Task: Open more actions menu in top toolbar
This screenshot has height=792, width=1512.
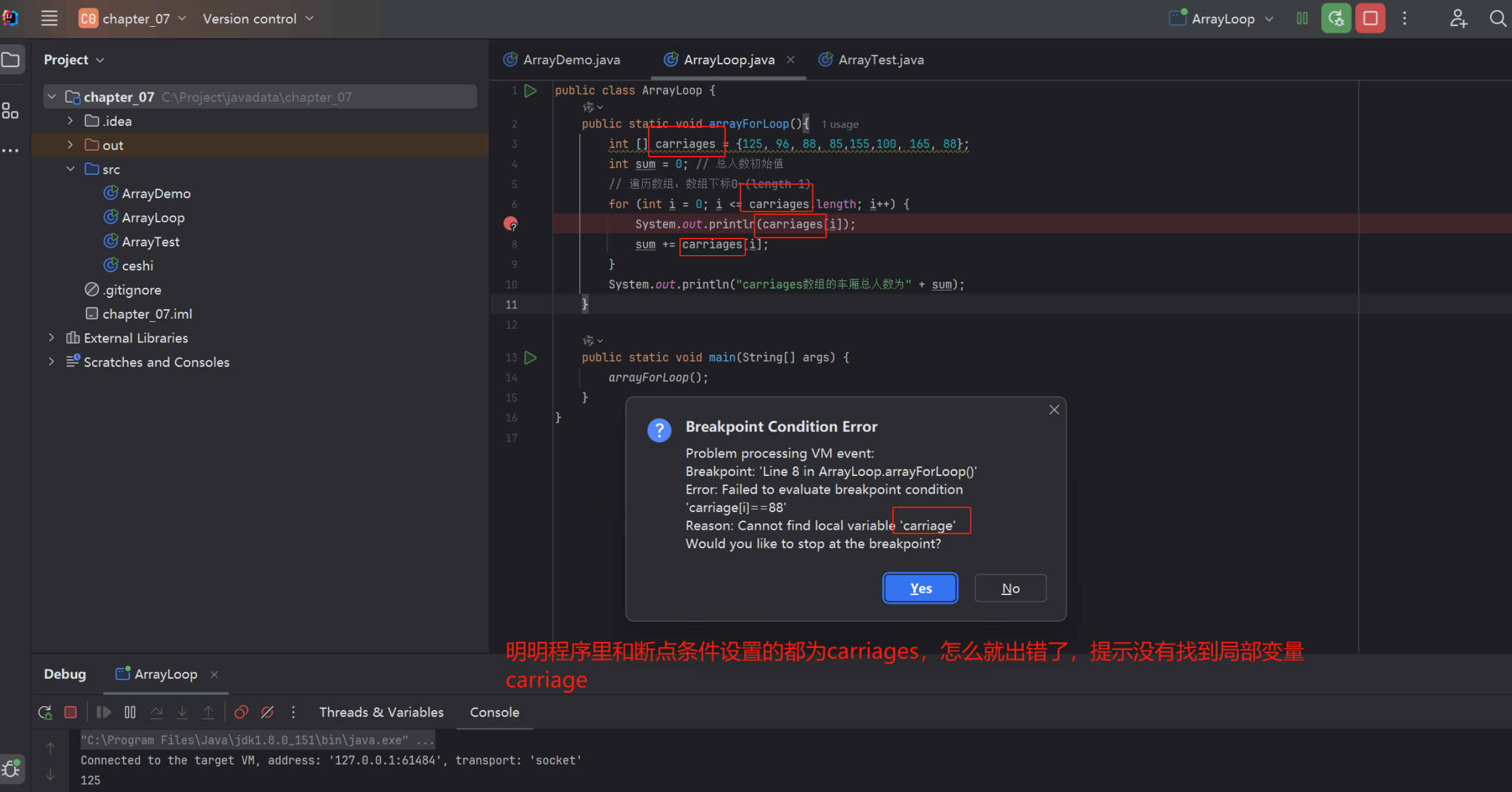Action: point(1405,18)
